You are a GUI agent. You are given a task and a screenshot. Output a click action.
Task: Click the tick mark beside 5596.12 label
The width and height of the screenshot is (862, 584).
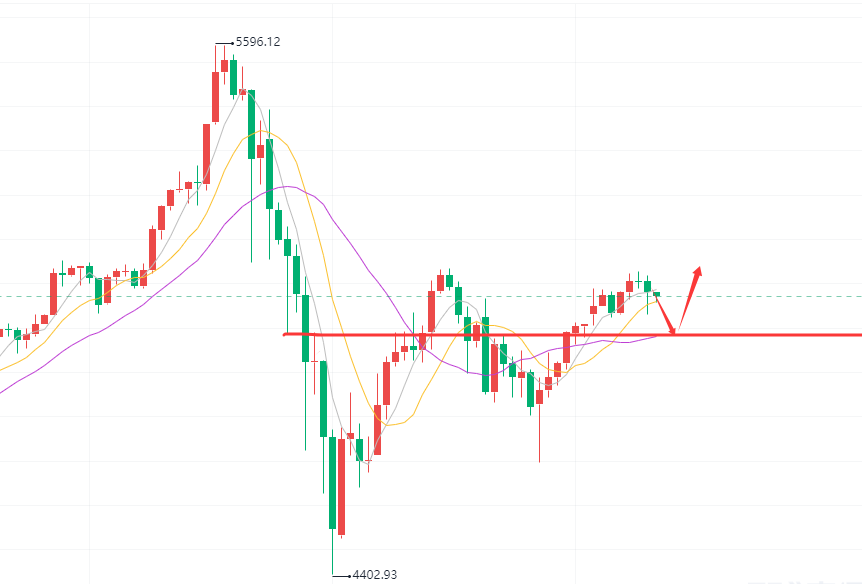click(223, 43)
